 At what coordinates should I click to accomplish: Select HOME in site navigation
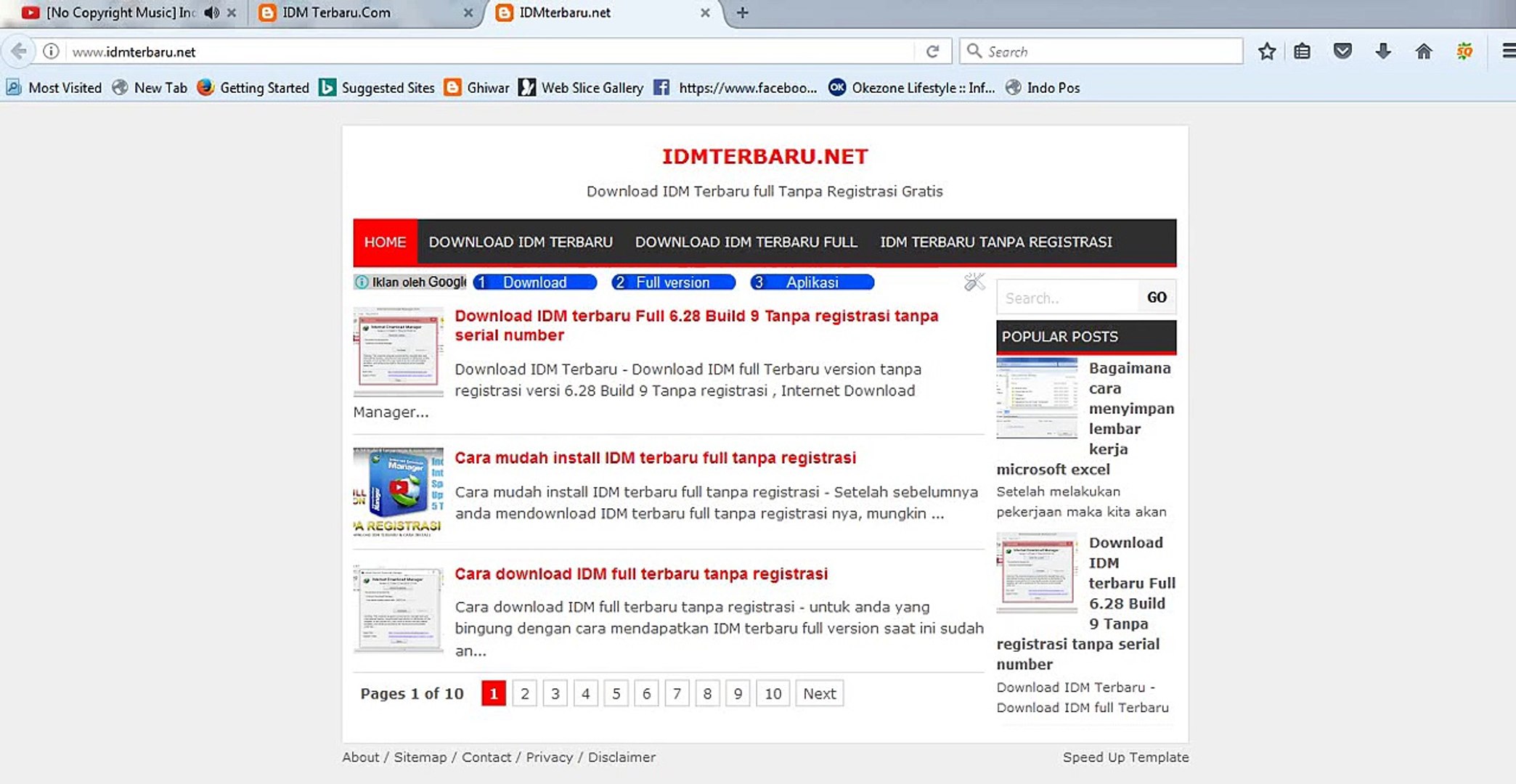click(x=385, y=242)
